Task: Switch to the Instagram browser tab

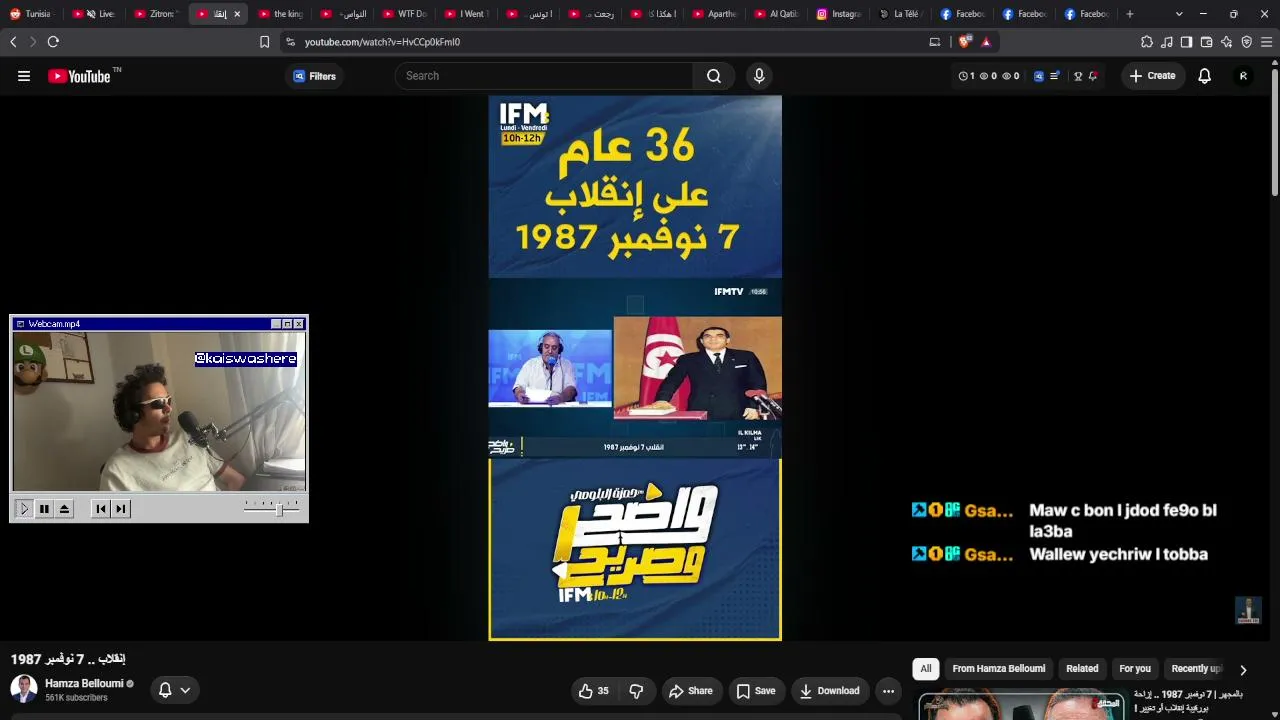Action: point(840,14)
